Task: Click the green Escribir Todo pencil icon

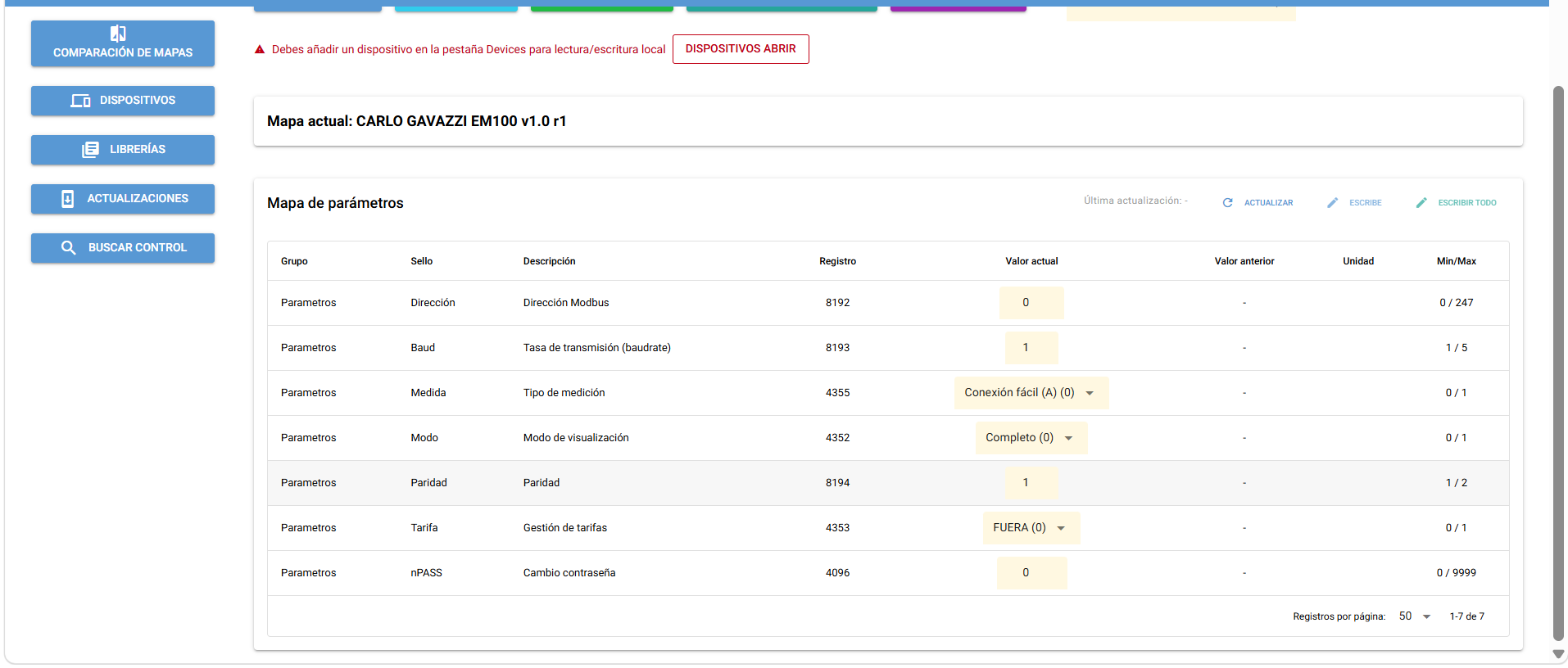Action: 1421,203
